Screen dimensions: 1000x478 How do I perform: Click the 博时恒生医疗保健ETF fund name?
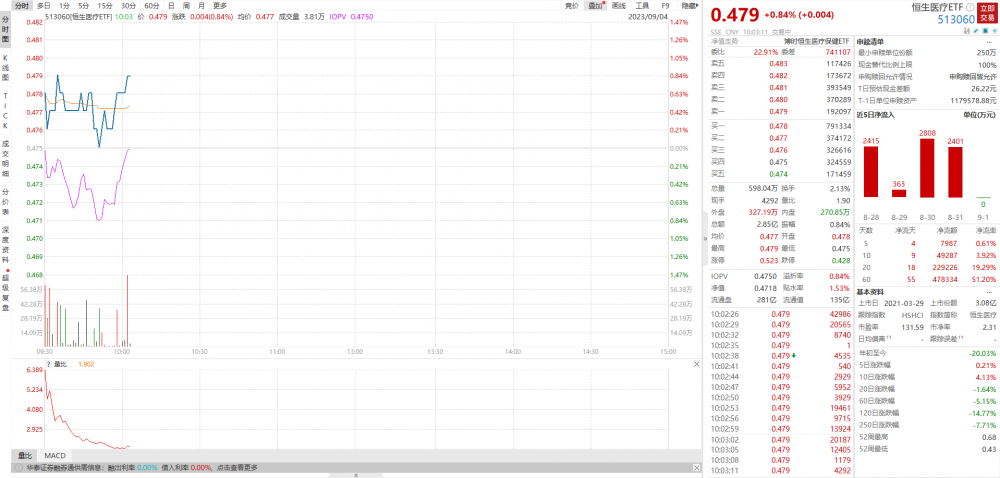(818, 41)
